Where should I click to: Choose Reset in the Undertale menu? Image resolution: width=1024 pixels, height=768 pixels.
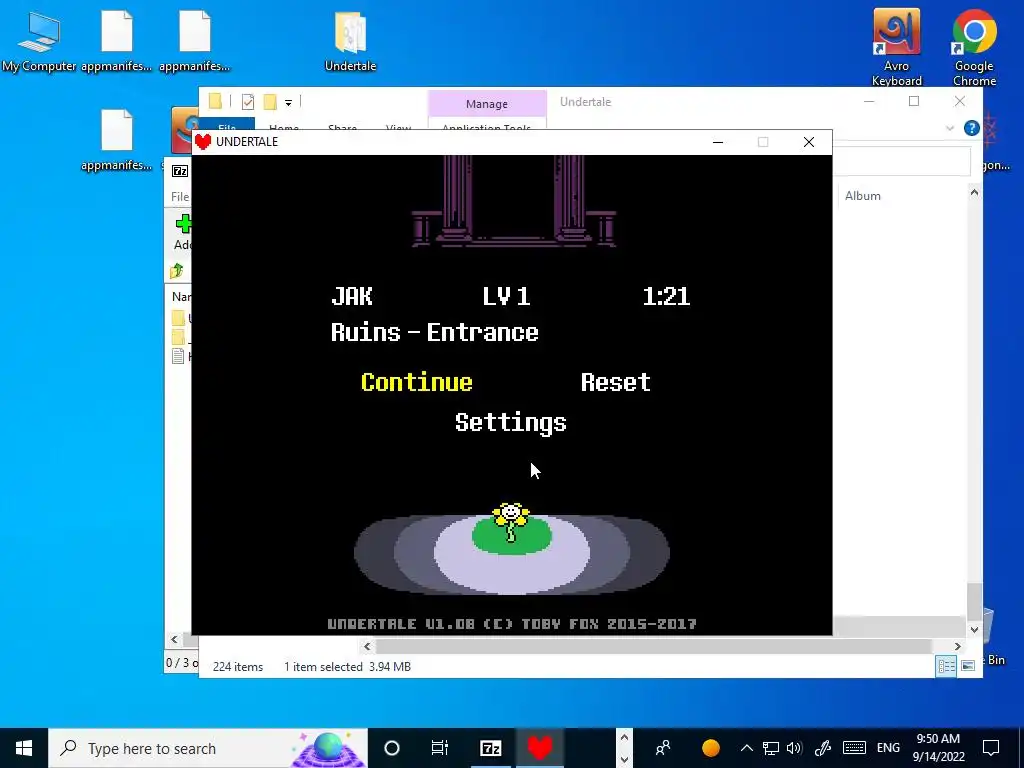tap(615, 382)
